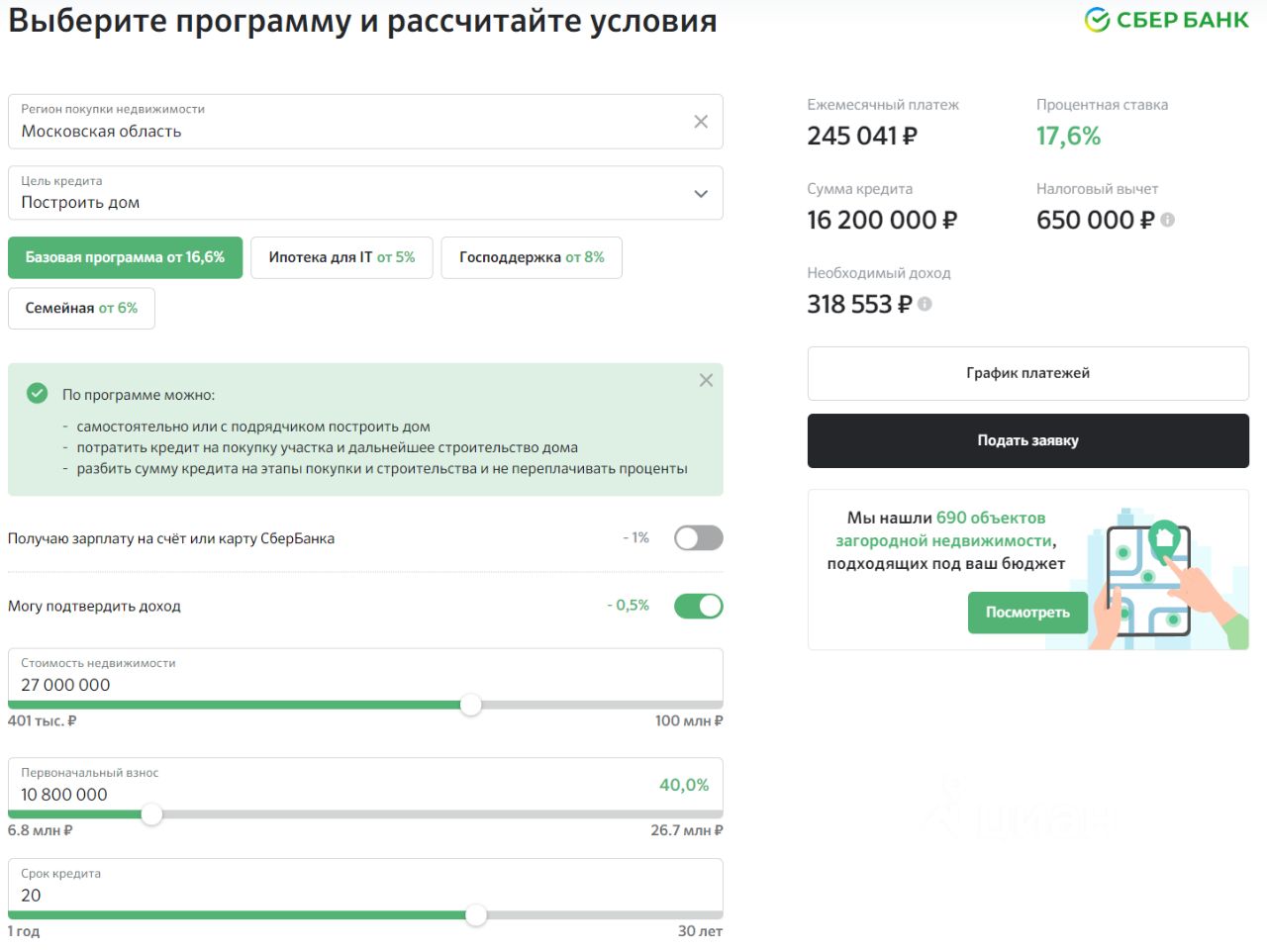1267x952 pixels.
Task: Click the Первоначальный взнос input field
Action: coord(365,786)
